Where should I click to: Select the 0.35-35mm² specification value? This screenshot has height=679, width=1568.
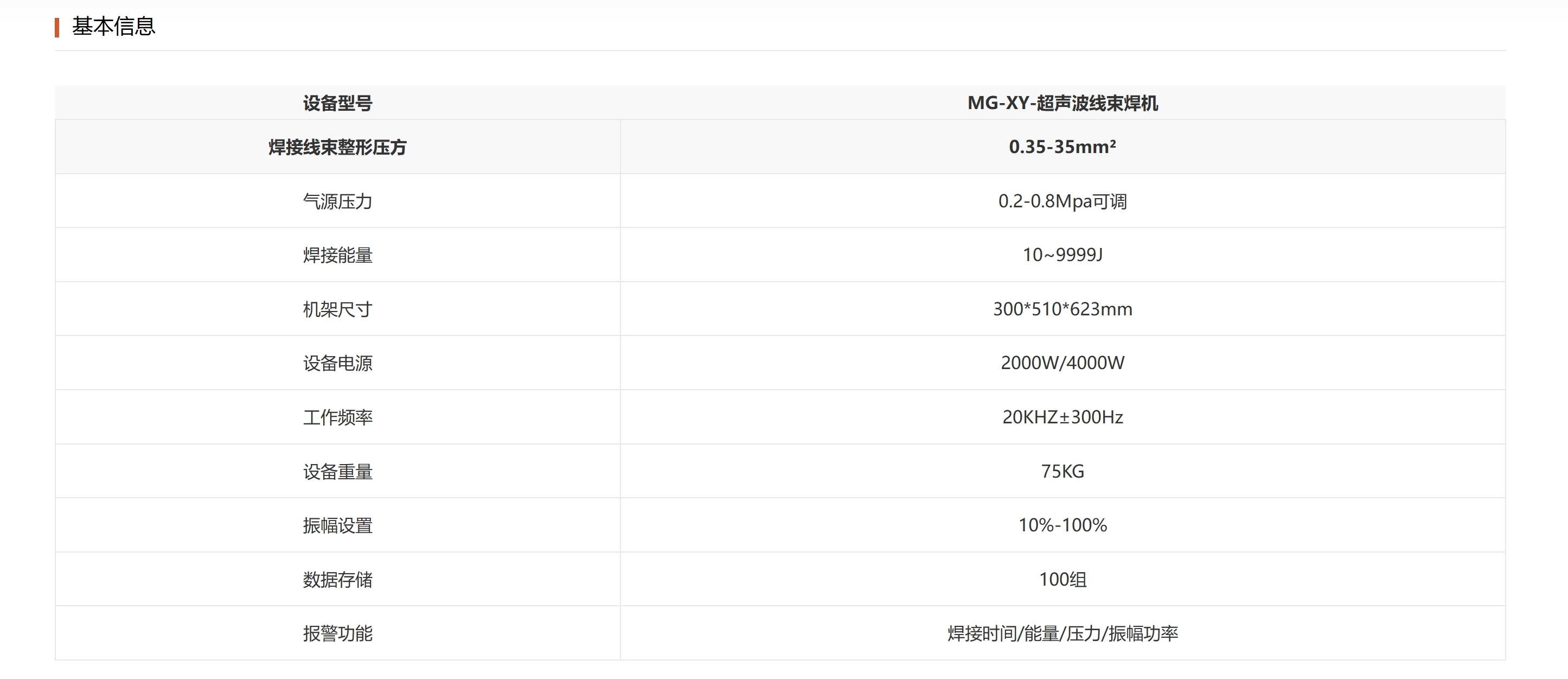point(1065,146)
